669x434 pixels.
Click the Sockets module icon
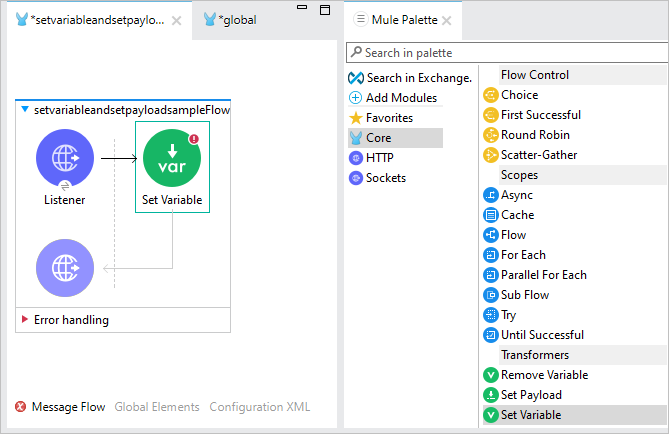356,178
